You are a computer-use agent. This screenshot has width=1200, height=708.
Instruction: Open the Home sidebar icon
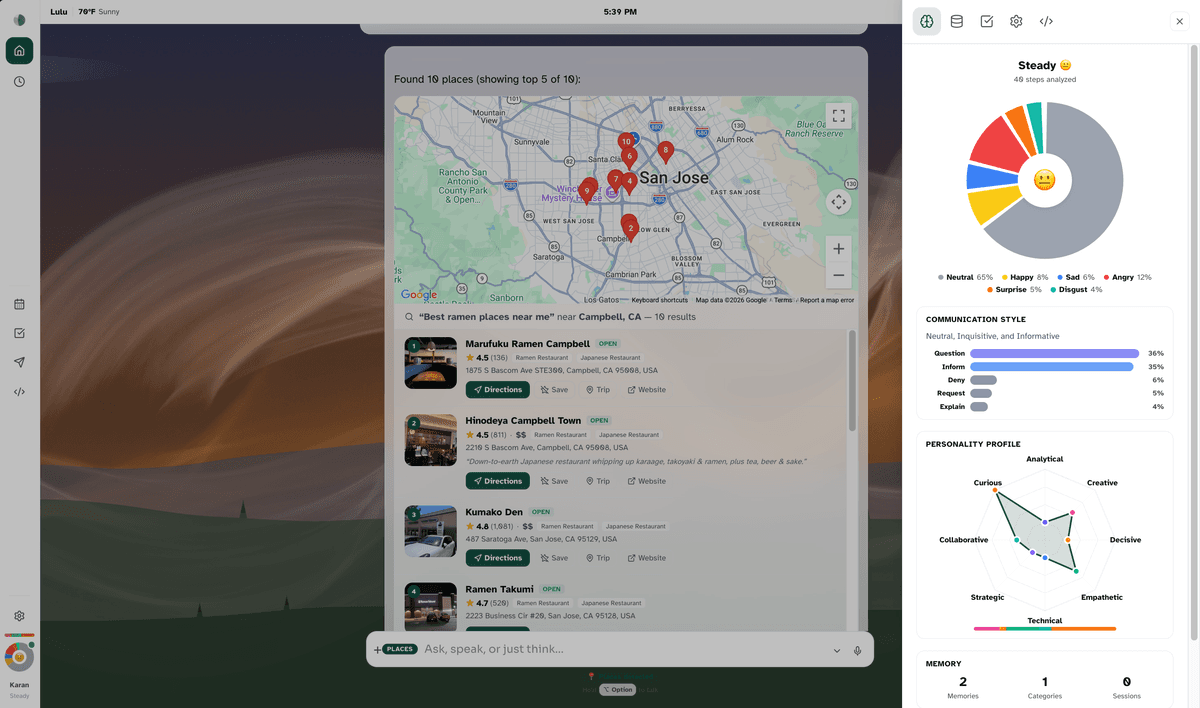point(19,51)
